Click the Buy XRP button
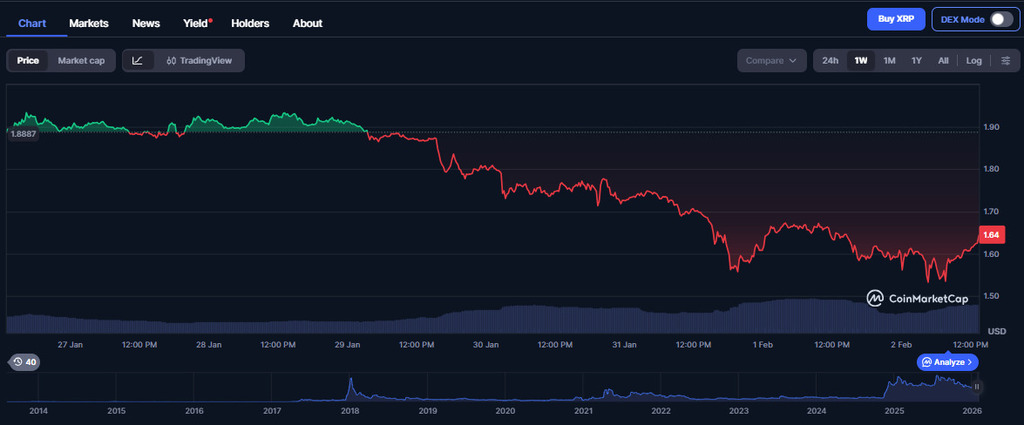The image size is (1024, 425). (896, 19)
